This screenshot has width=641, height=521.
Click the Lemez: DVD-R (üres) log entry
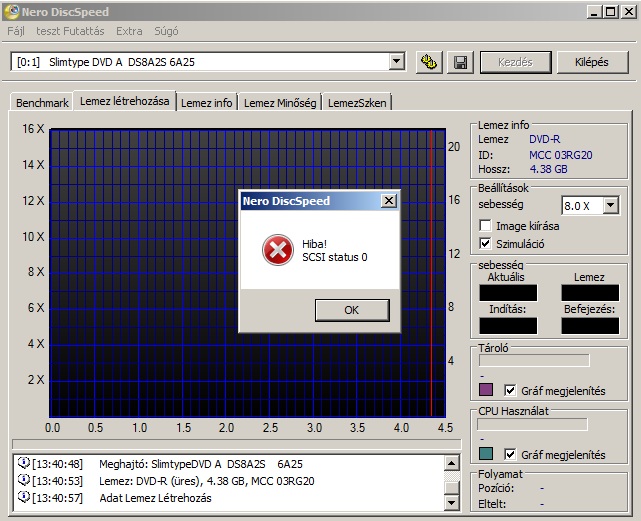pos(207,481)
